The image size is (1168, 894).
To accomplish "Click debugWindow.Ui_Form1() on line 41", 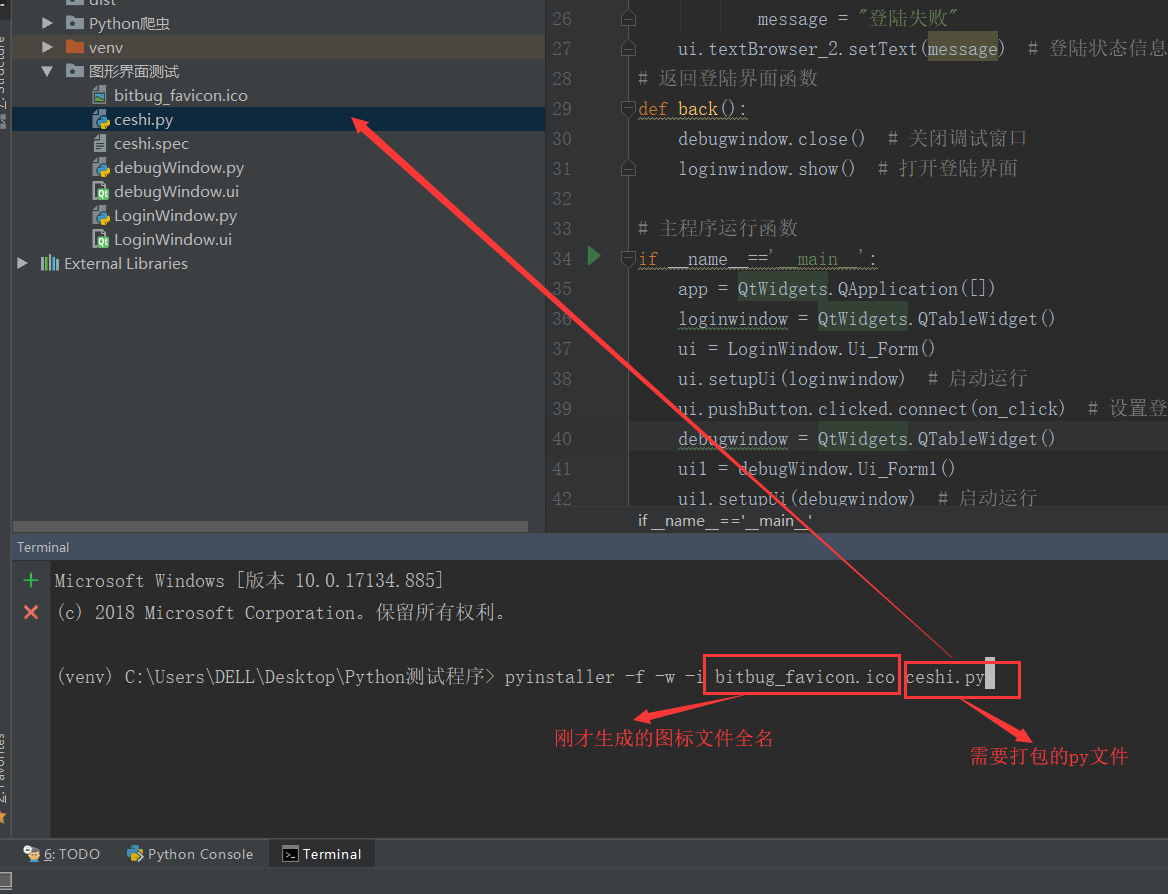I will pyautogui.click(x=846, y=469).
